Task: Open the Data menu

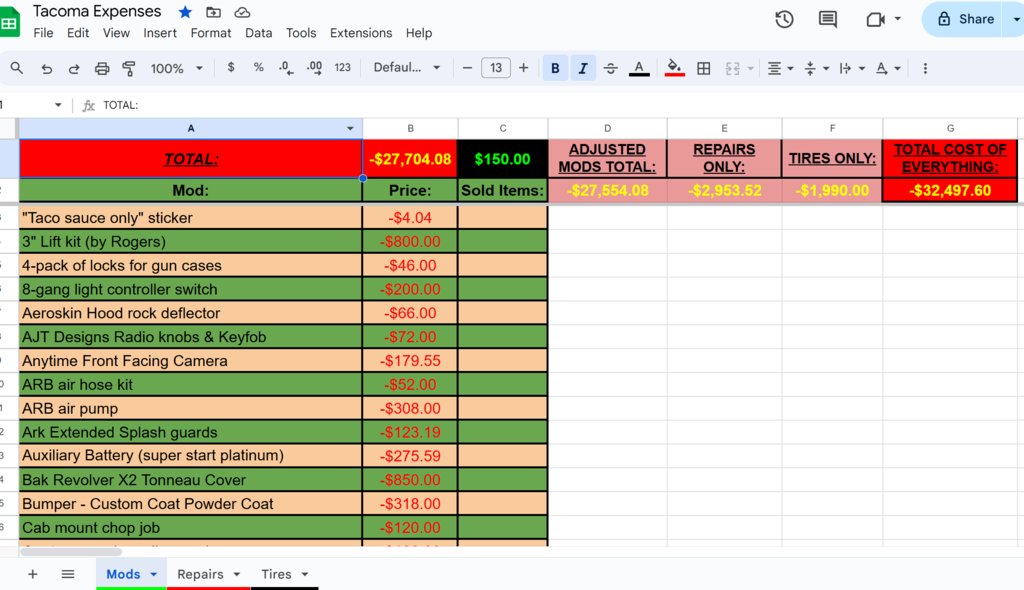Action: click(259, 33)
